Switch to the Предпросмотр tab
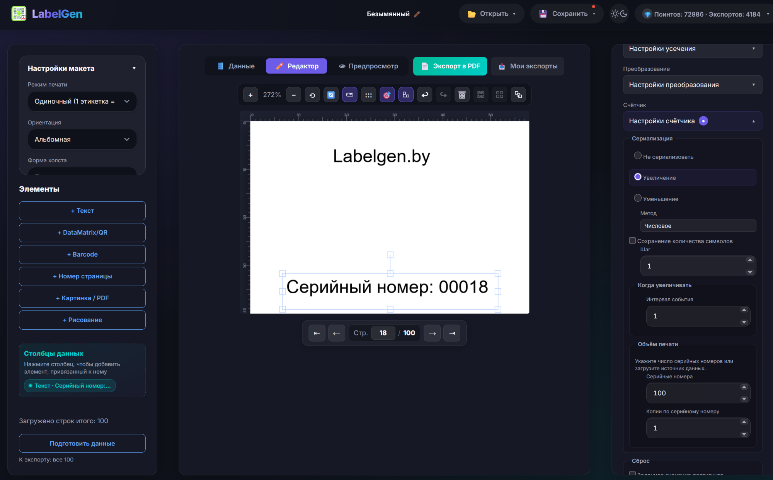The image size is (773, 480). coord(368,66)
